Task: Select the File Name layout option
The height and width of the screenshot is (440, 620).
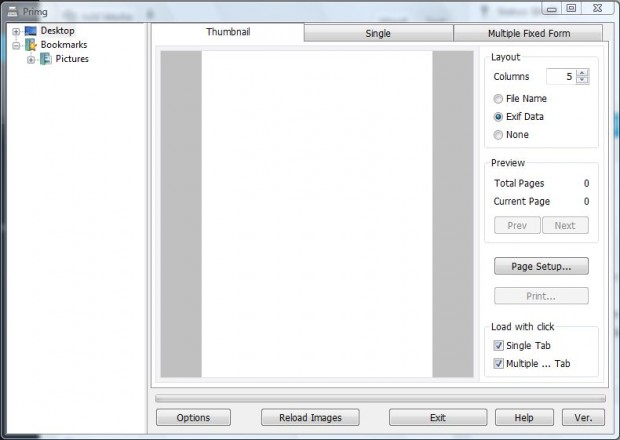Action: tap(498, 99)
